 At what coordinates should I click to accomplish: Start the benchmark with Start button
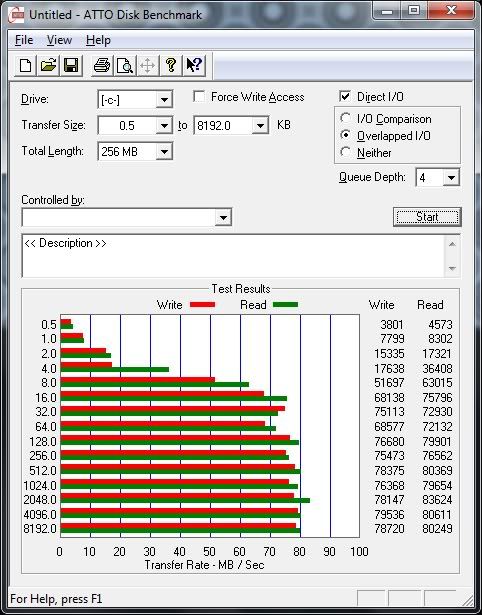[x=427, y=217]
